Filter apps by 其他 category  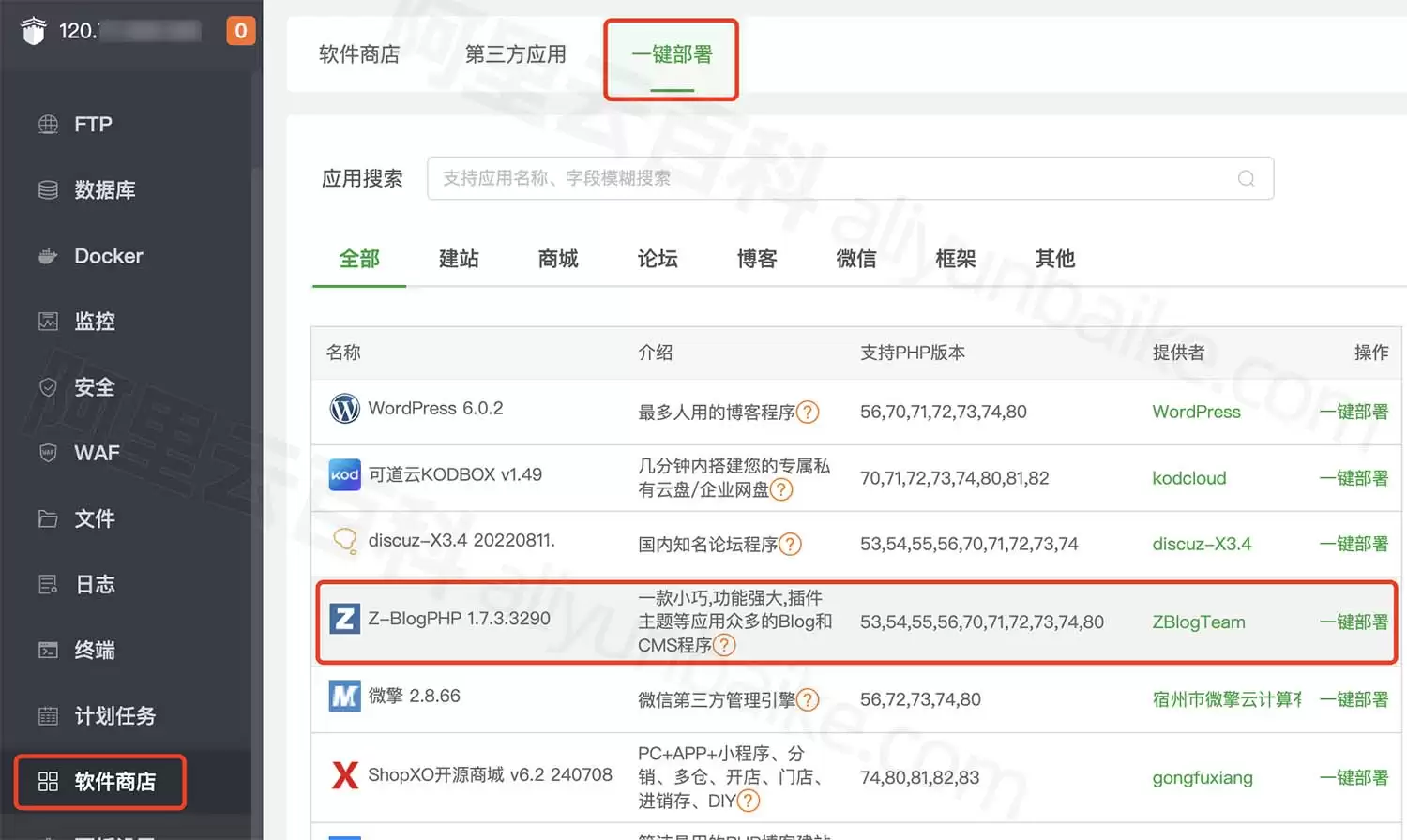coord(1055,259)
